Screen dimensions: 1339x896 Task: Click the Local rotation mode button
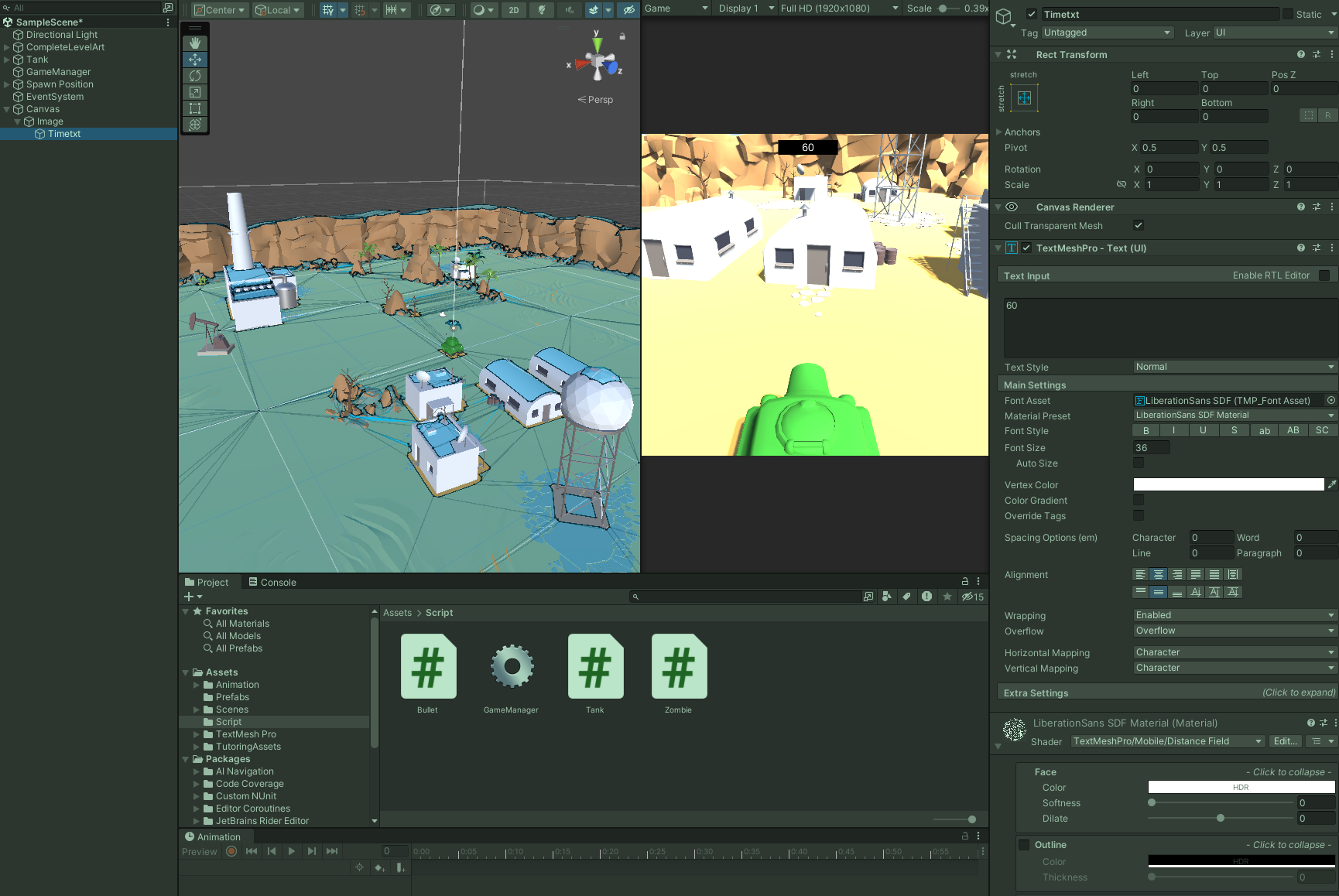point(277,10)
